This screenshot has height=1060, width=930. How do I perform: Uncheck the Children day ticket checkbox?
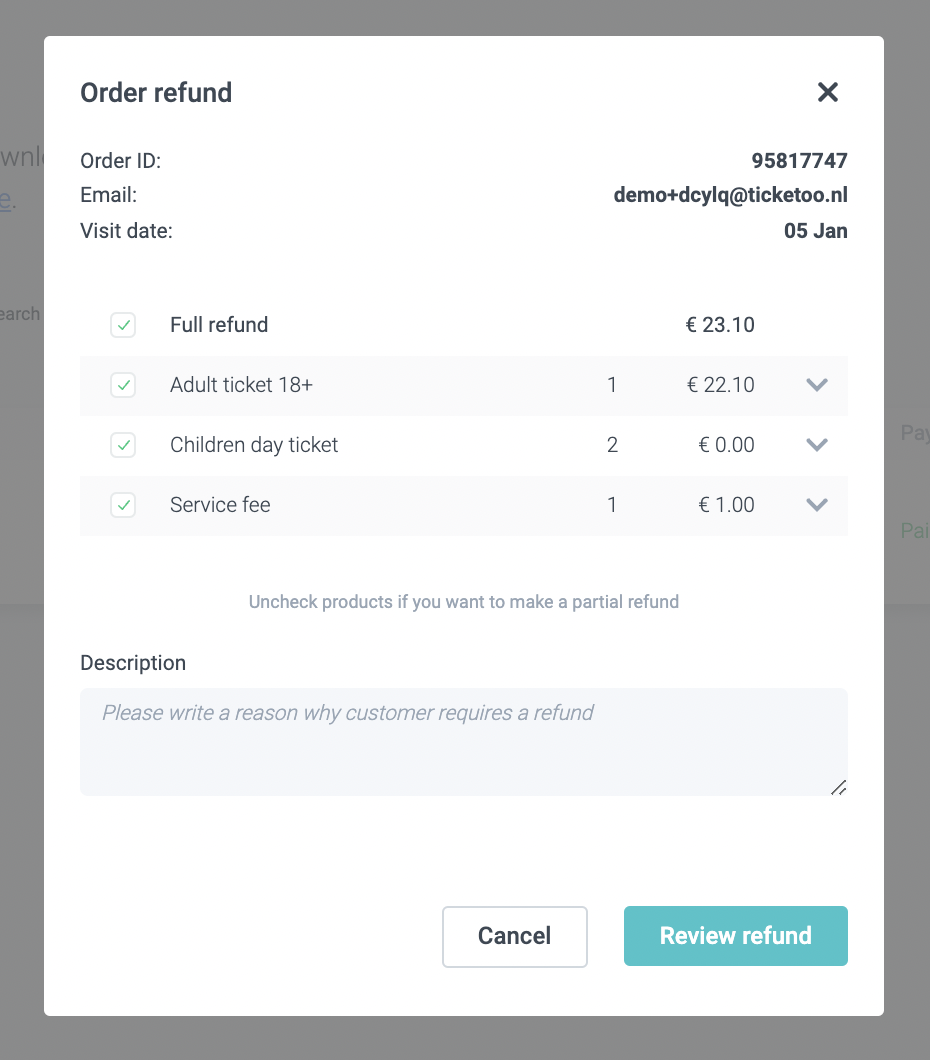pos(123,445)
